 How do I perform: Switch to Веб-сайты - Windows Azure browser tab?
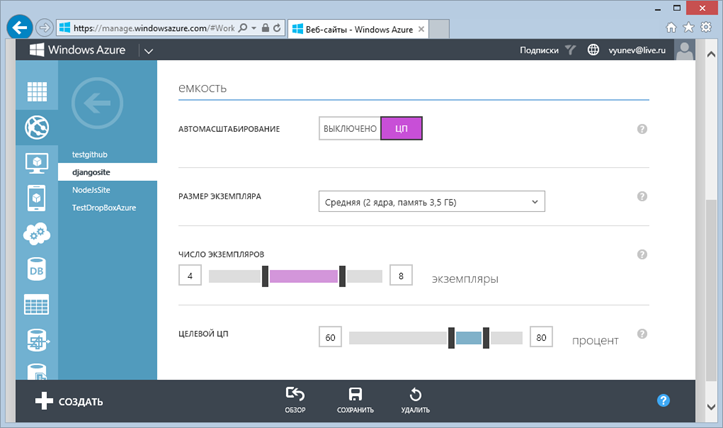click(358, 29)
